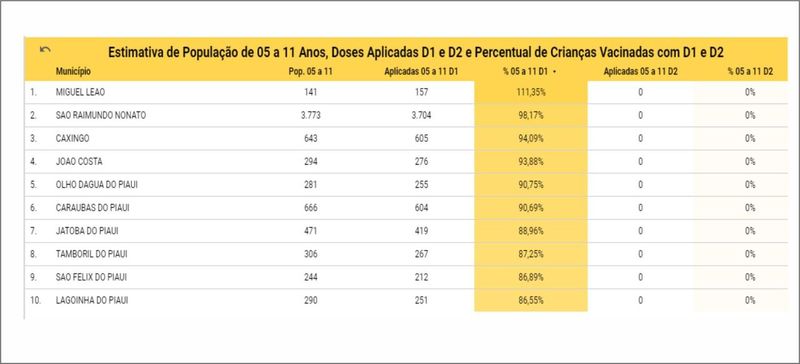Sort by Pop. 05 a 11 column header

[310, 72]
